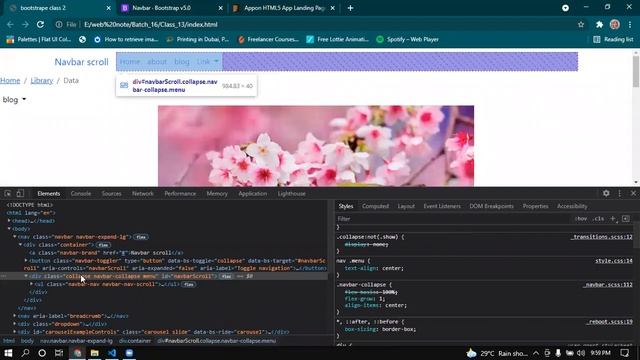Switch to the Appon HTML5 App Landing tab
The height and width of the screenshot is (360, 640).
[x=284, y=8]
